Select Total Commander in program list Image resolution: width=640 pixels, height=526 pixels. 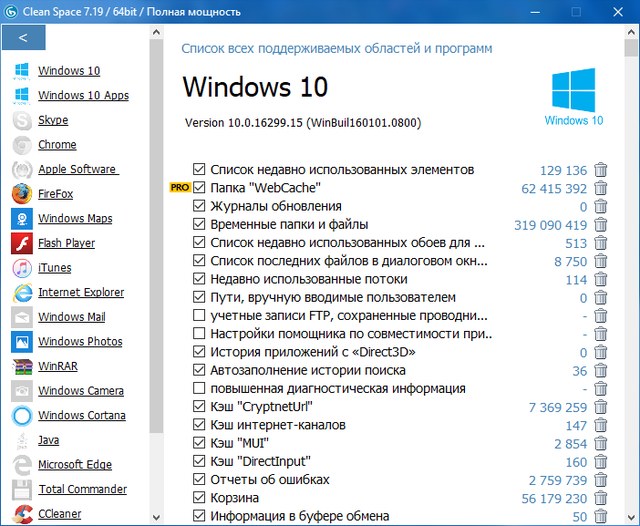pos(82,489)
